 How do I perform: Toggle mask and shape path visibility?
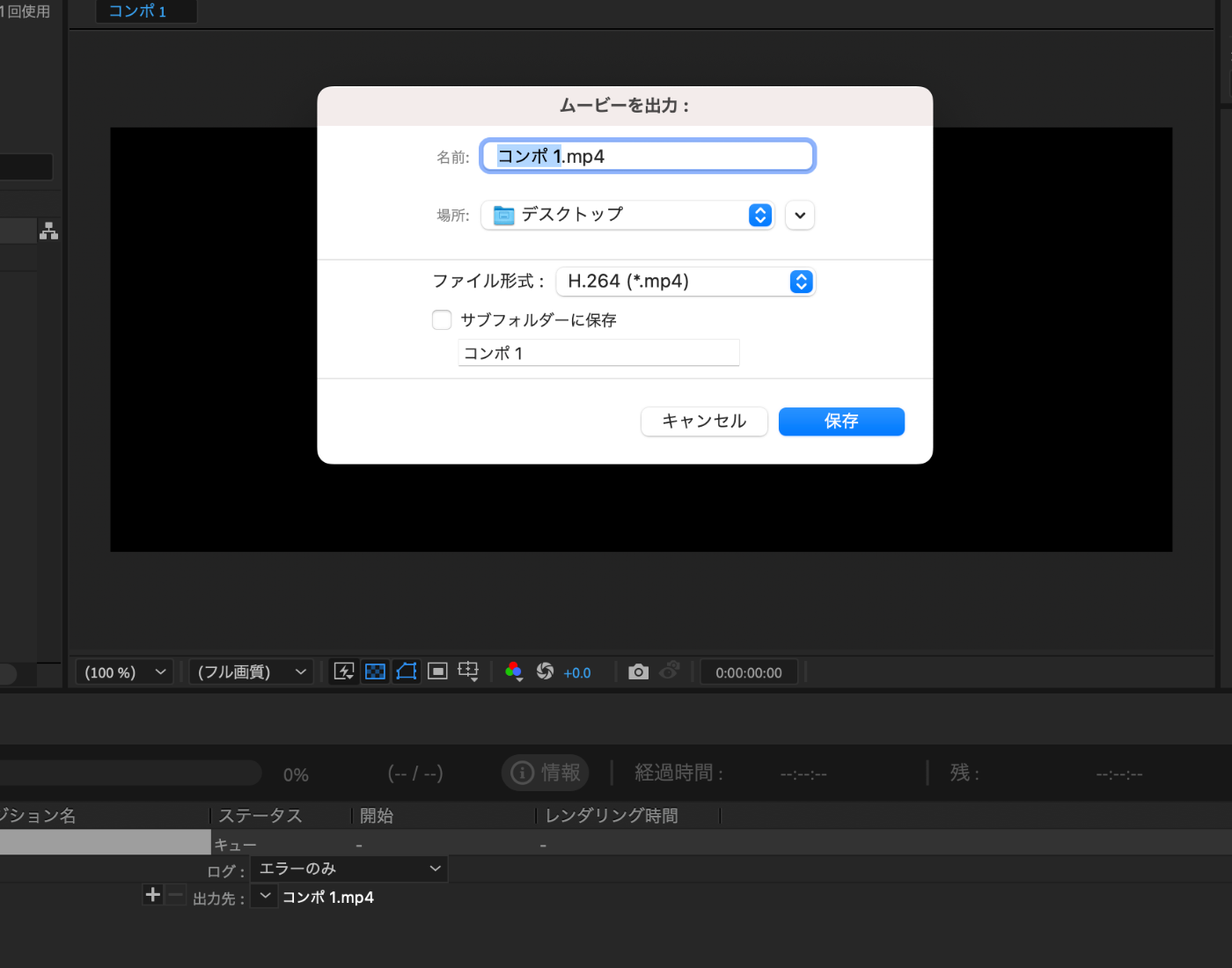(x=407, y=671)
